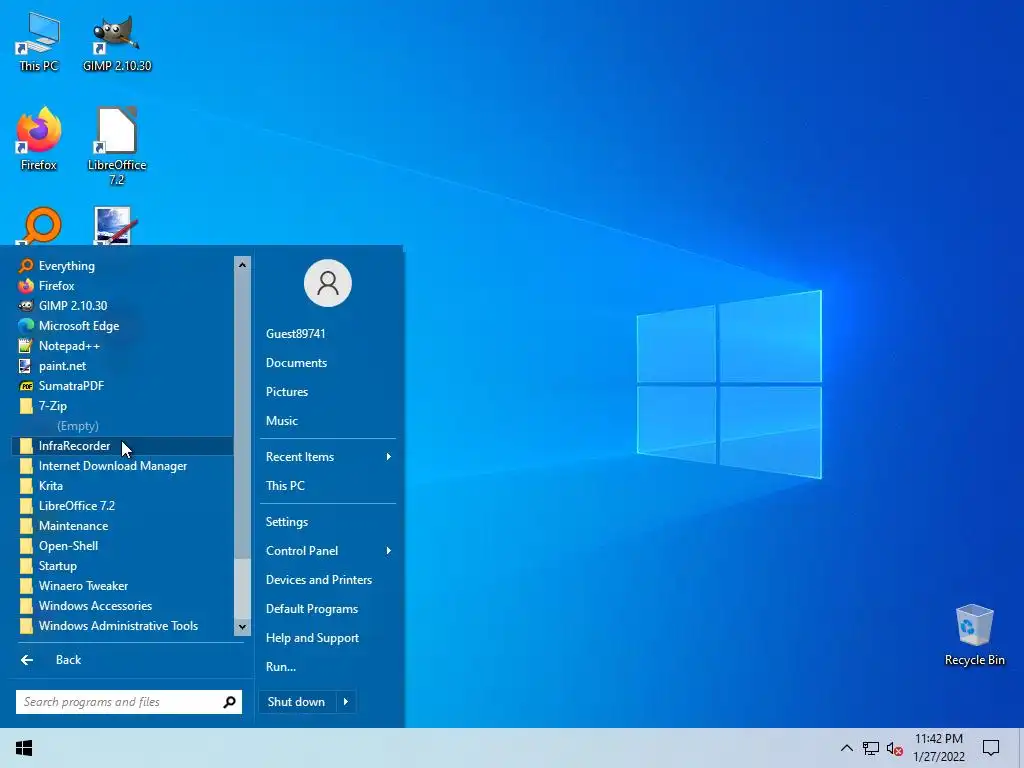Image resolution: width=1024 pixels, height=768 pixels.
Task: Expand Control Panel submenu arrow
Action: click(389, 551)
